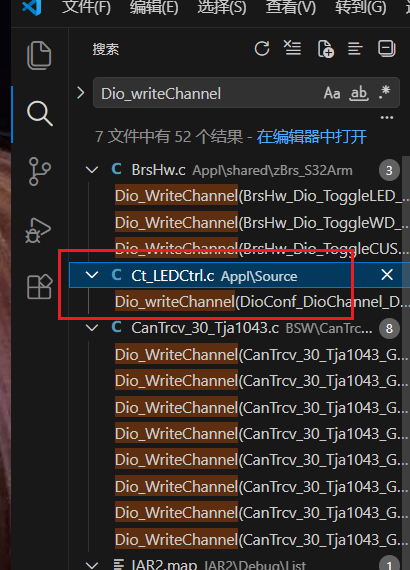
Task: Select the BrsHw.c file row
Action: pyautogui.click(x=236, y=170)
